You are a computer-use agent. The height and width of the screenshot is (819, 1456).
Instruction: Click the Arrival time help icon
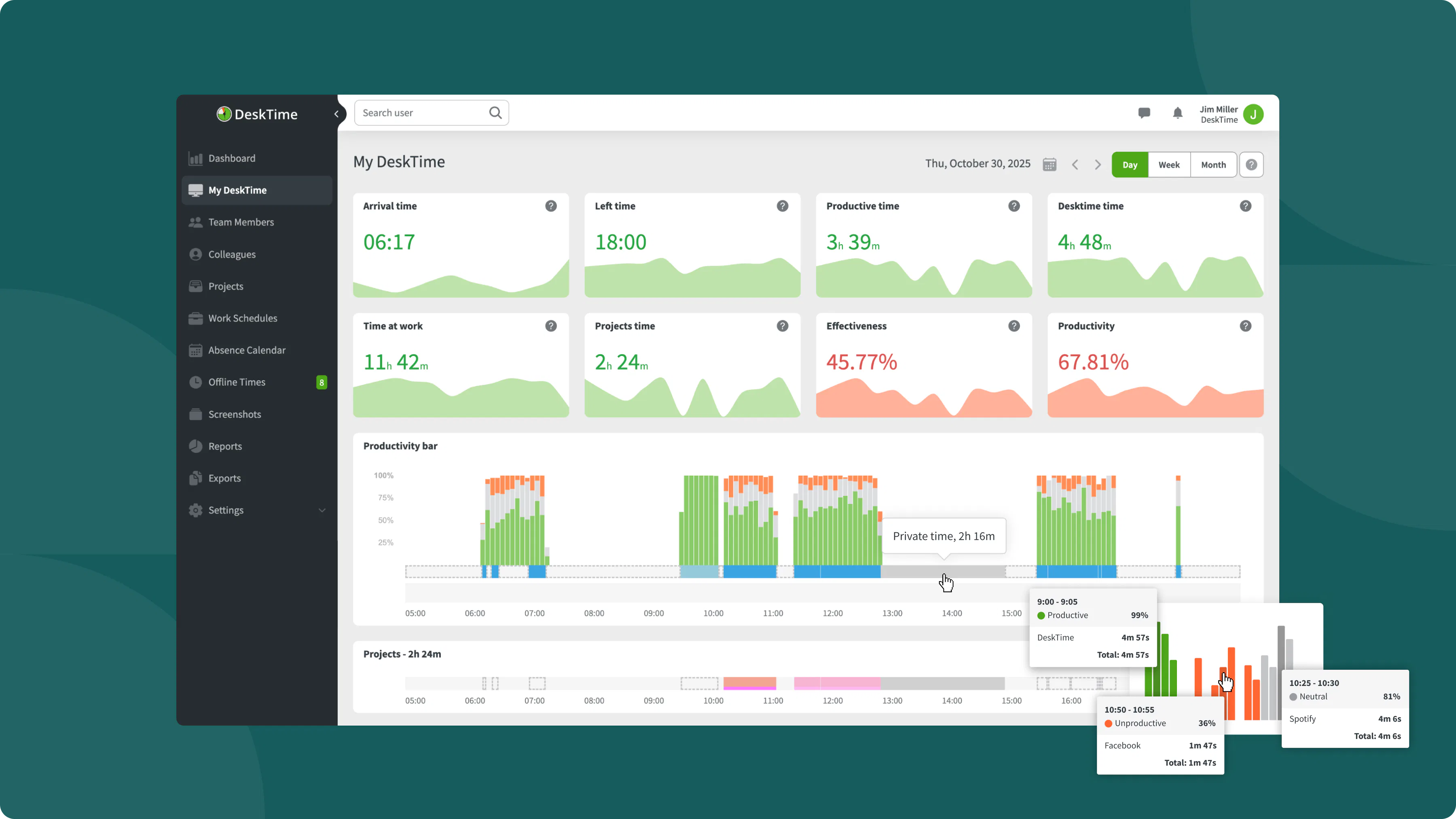pyautogui.click(x=550, y=206)
